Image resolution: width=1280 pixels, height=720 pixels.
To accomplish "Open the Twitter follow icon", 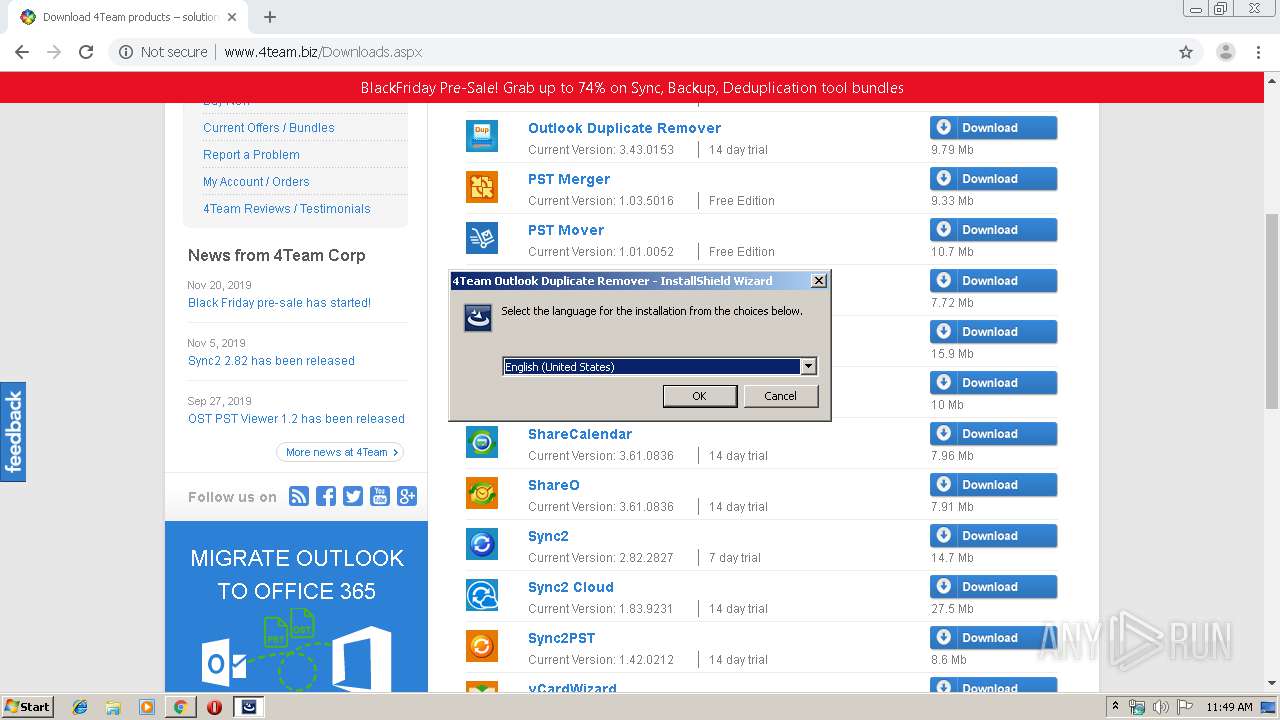I will 353,496.
